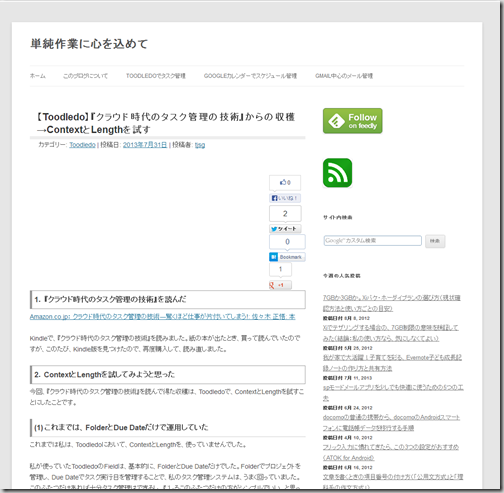Click the author tjsg link
Screen dimensions: 504x493
[x=200, y=145]
